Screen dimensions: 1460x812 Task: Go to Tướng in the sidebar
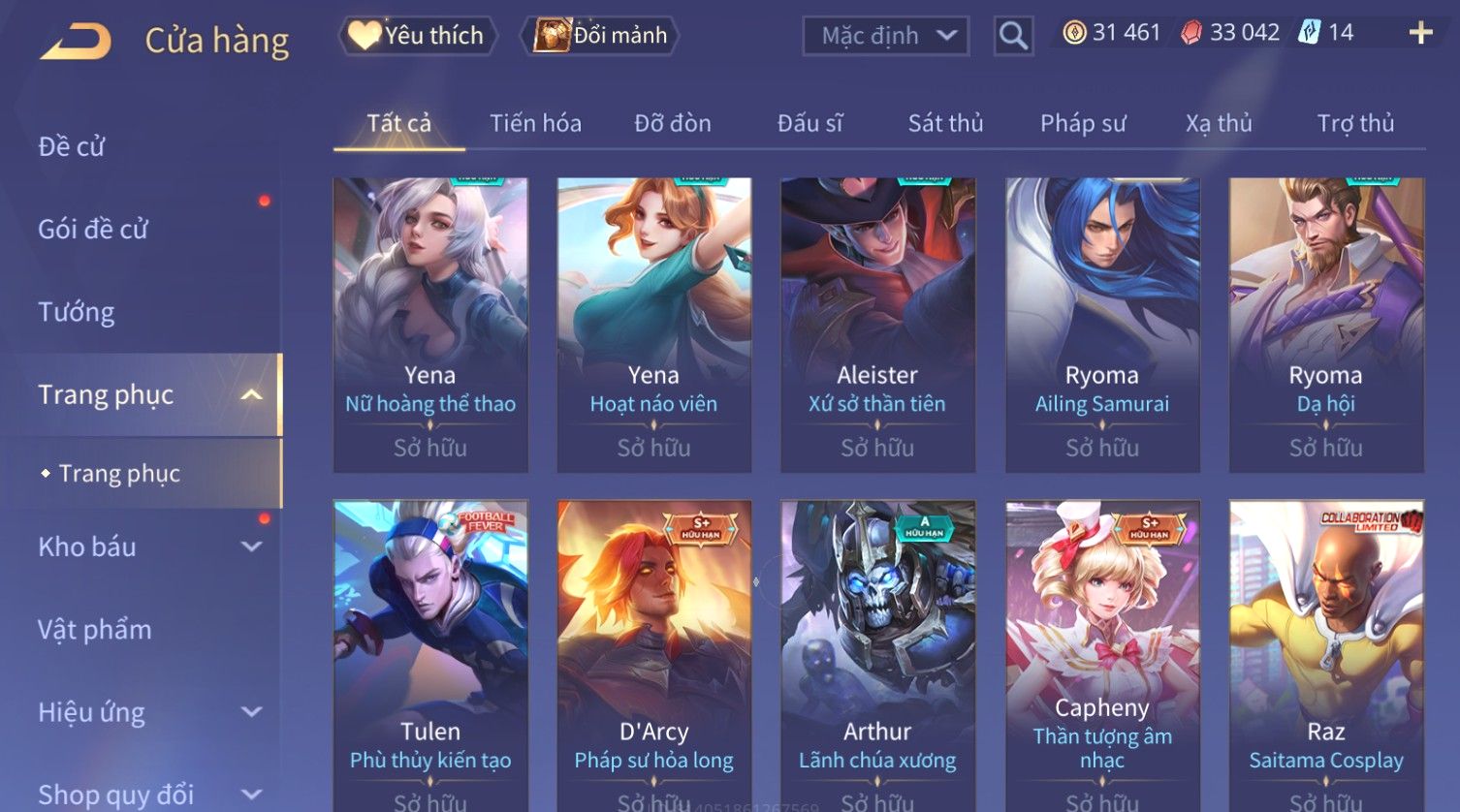pyautogui.click(x=77, y=312)
